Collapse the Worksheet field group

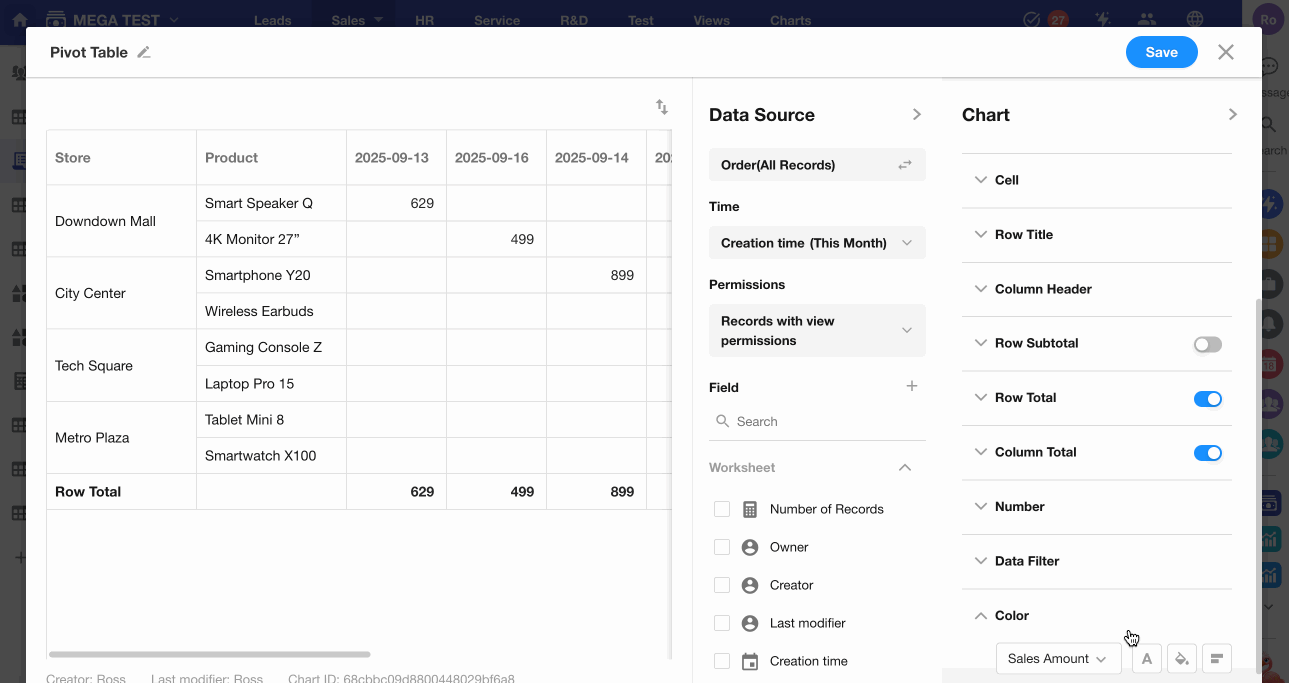(904, 468)
